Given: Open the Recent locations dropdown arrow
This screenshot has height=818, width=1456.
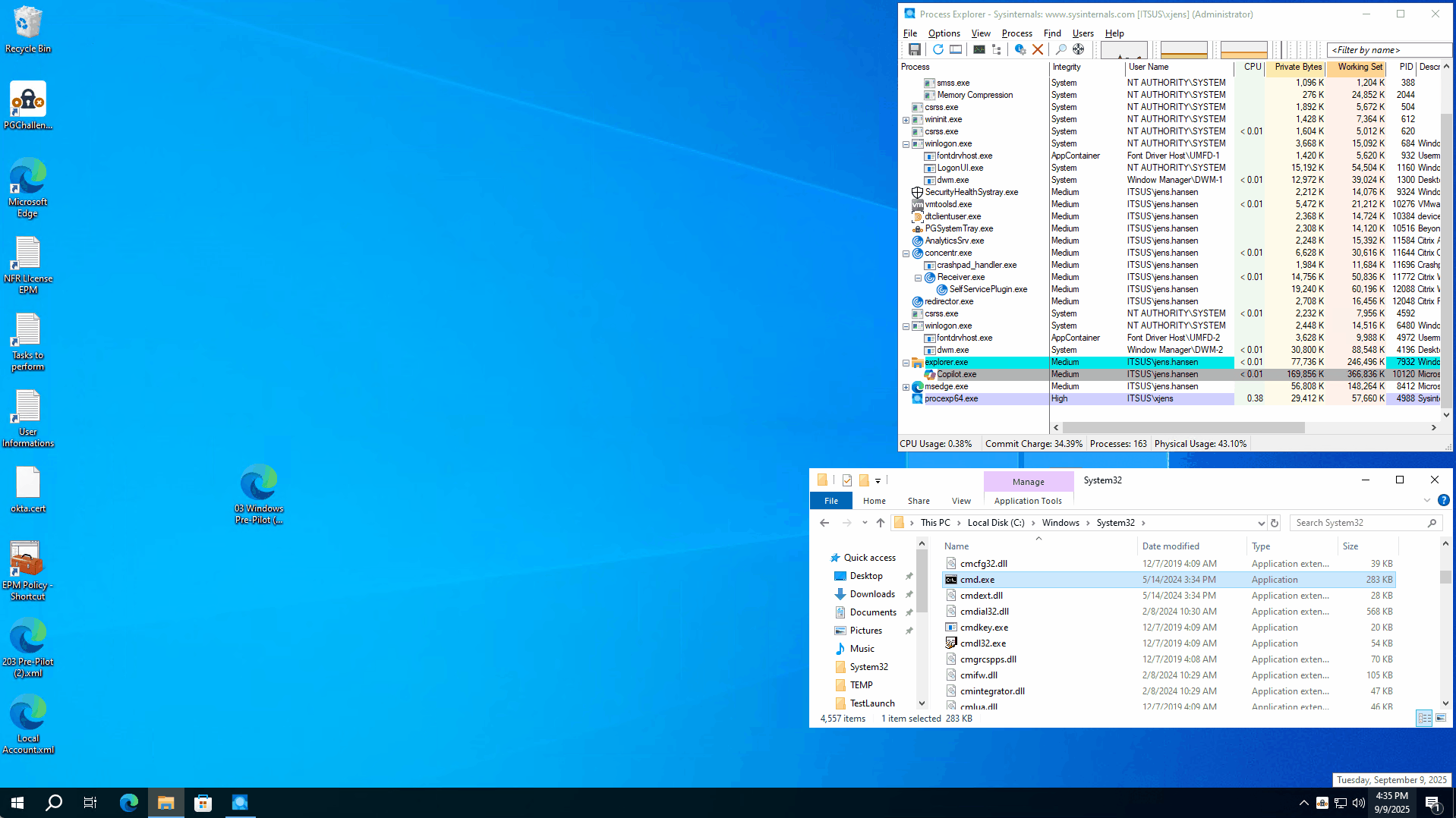Looking at the screenshot, I should pos(865,523).
